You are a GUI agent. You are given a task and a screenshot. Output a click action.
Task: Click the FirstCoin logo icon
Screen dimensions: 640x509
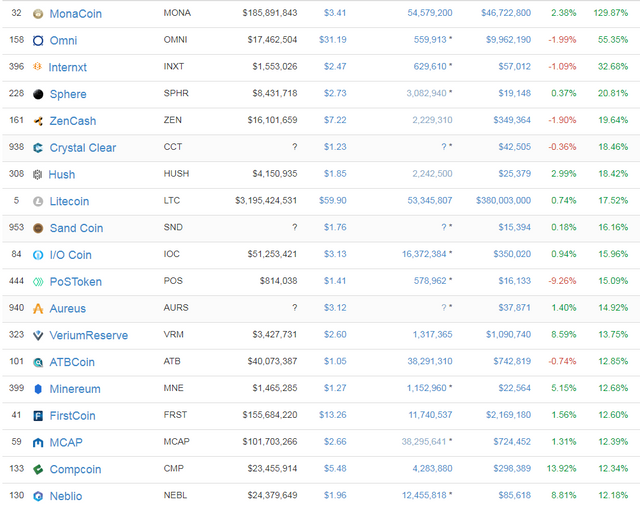click(38, 416)
